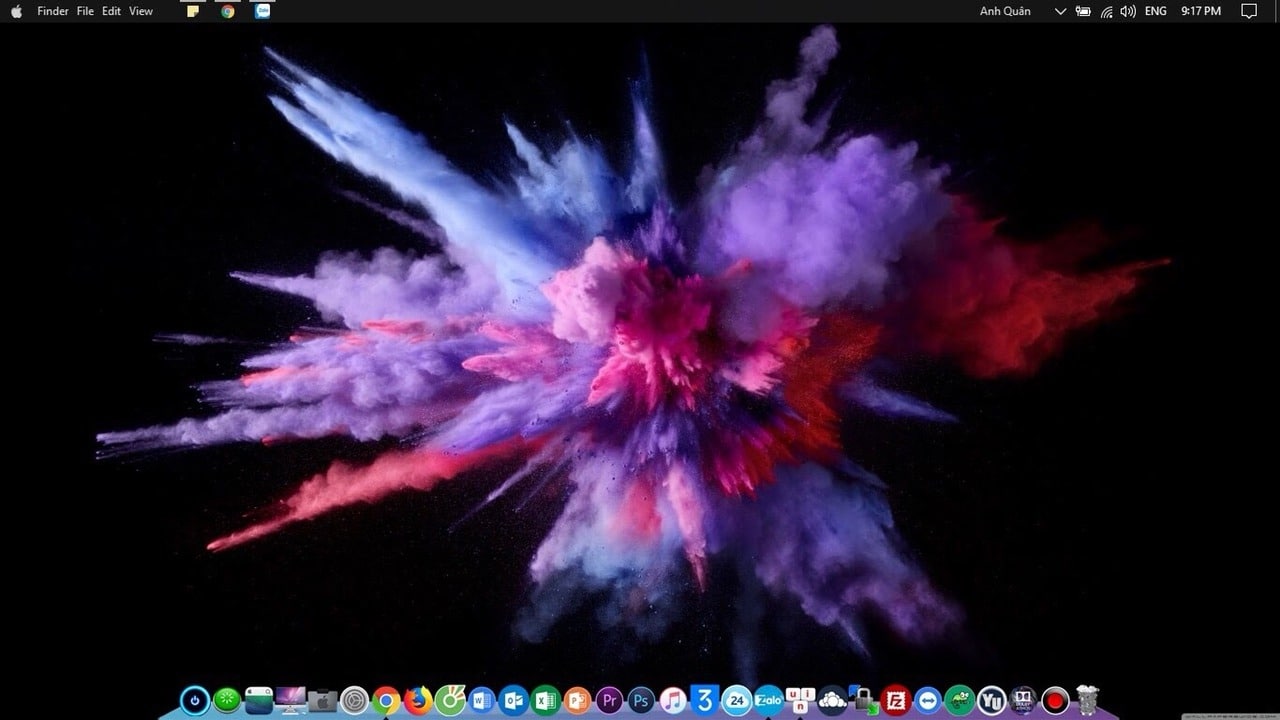The width and height of the screenshot is (1280, 720).
Task: Launch FileZilla from the dock
Action: pos(896,701)
